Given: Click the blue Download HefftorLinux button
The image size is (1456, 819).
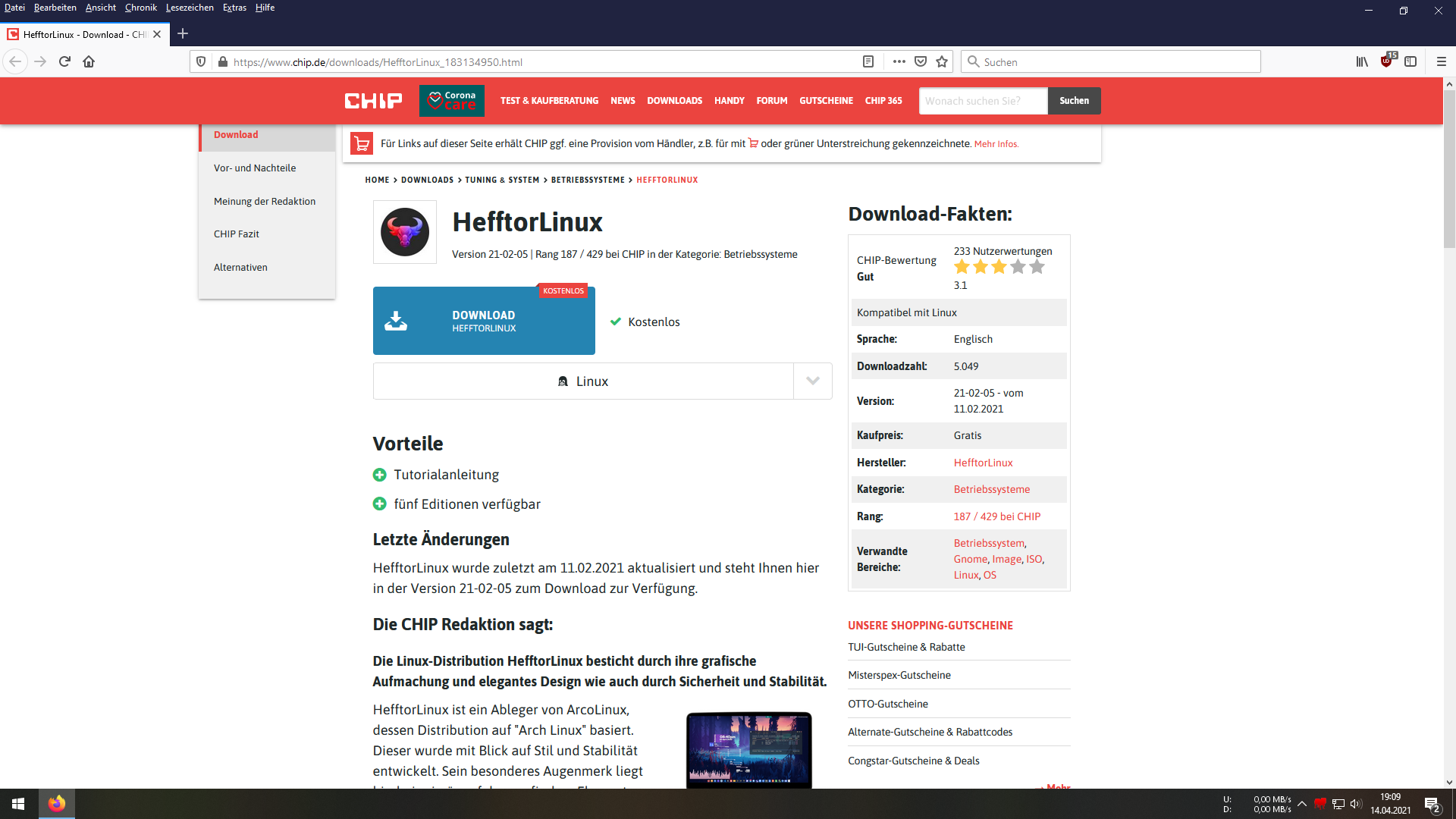Looking at the screenshot, I should pyautogui.click(x=484, y=321).
